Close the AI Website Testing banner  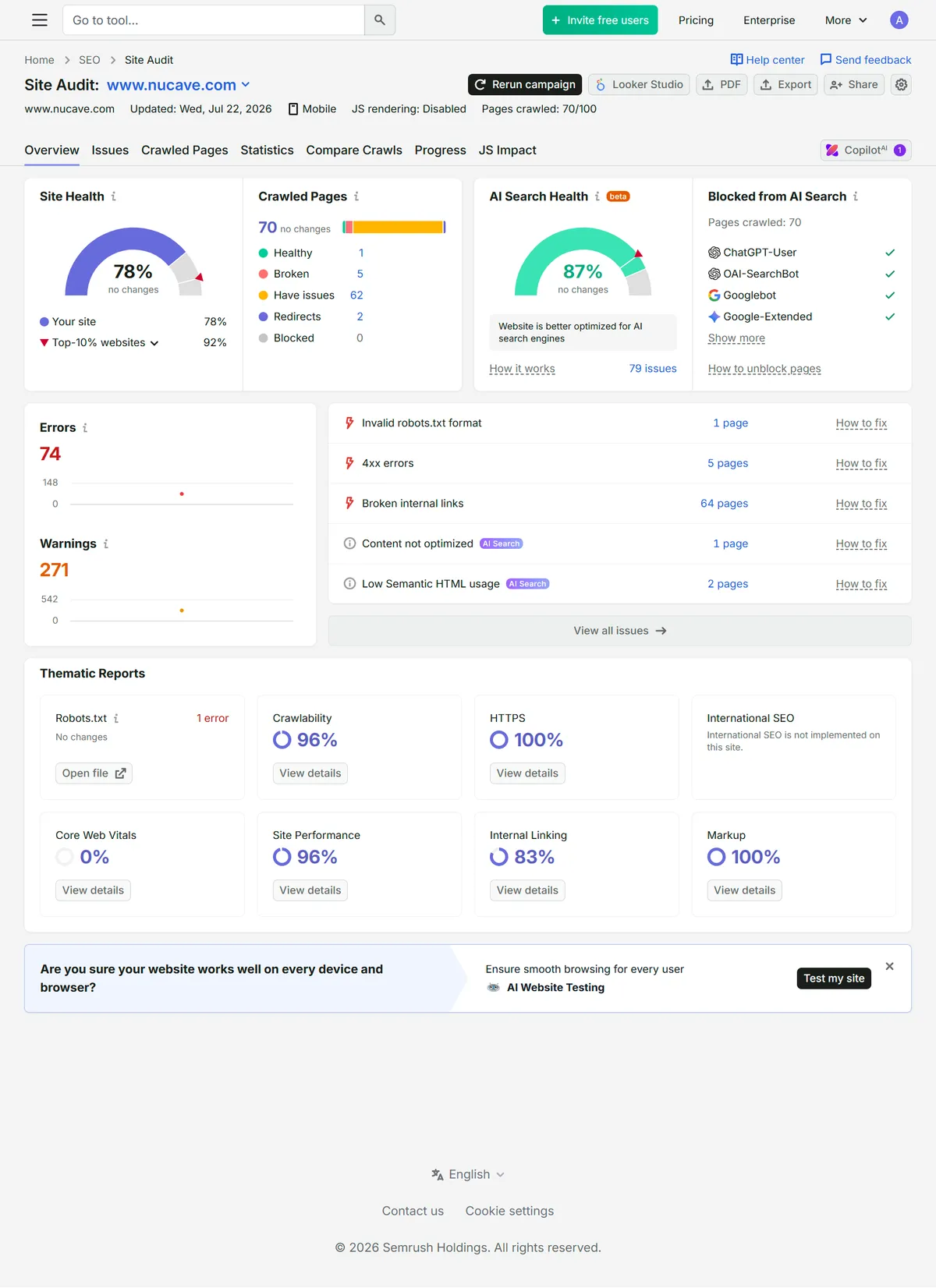coord(890,967)
